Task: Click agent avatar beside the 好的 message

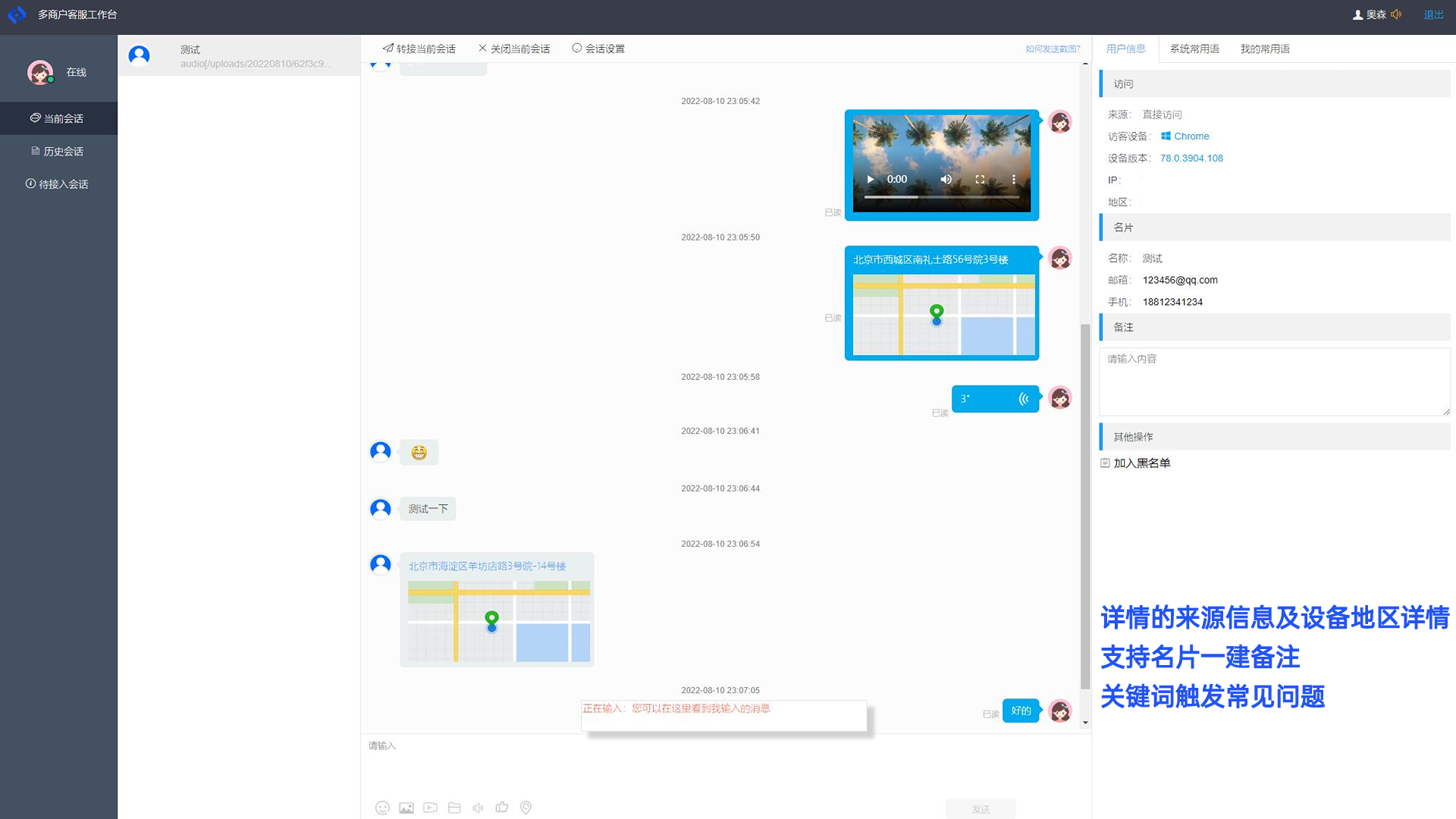Action: (1060, 711)
